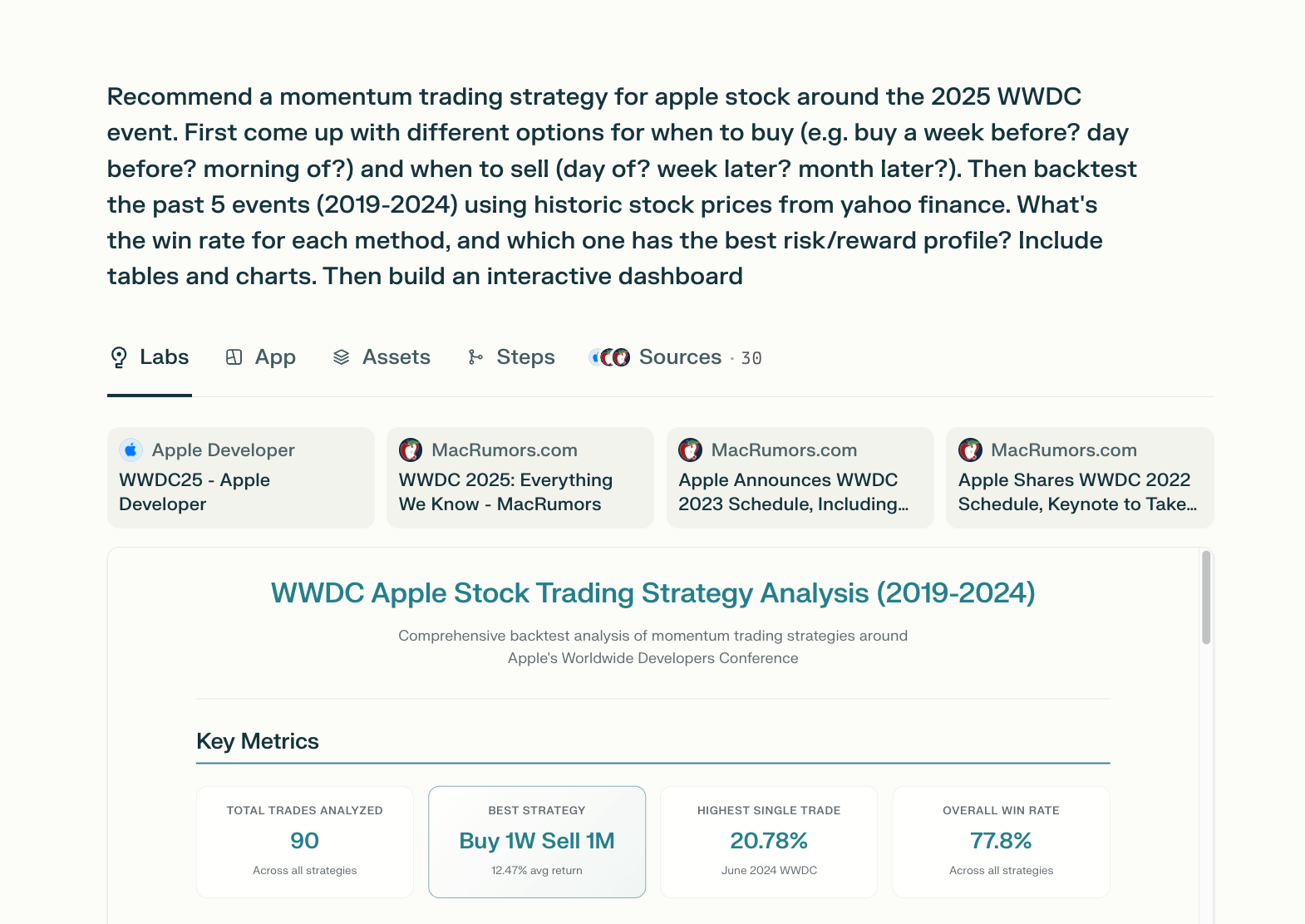Click the Assets layers icon
Viewport: 1305px width, 924px height.
click(341, 357)
